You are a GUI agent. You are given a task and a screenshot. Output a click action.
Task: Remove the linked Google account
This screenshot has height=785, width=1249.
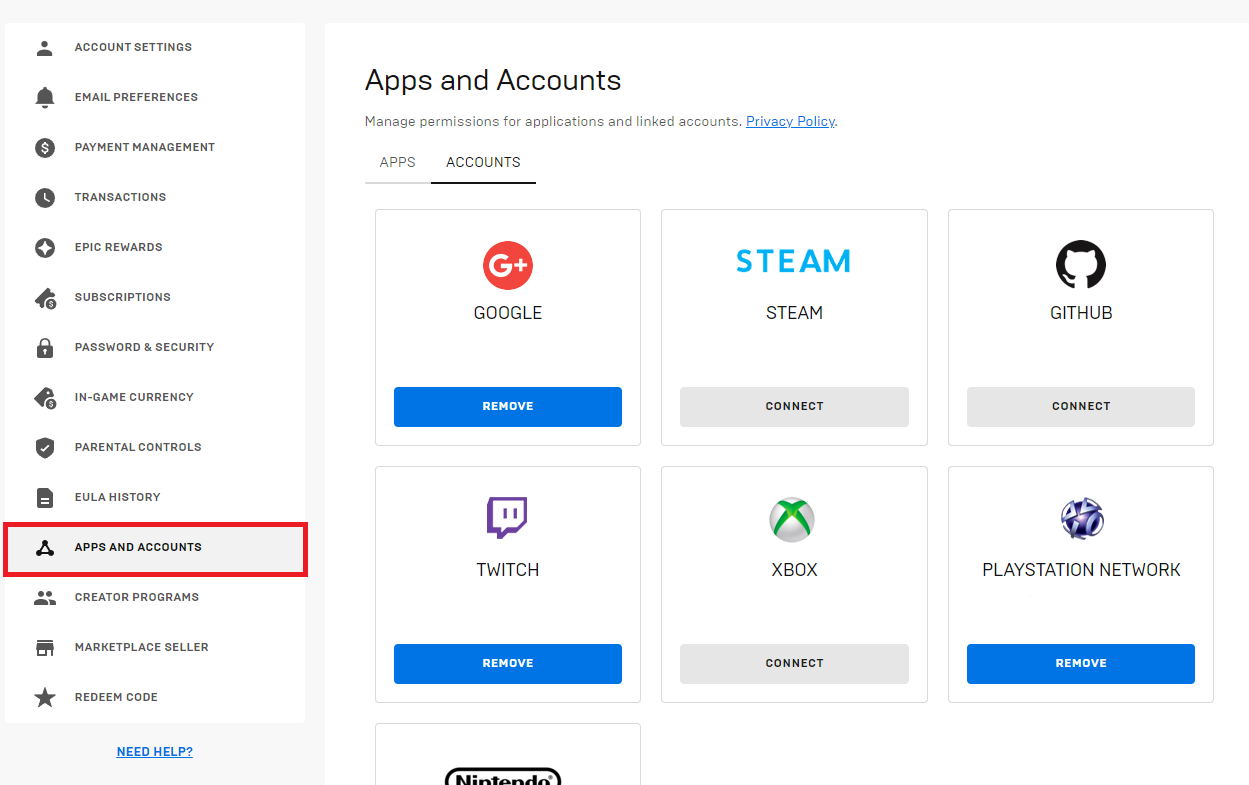507,407
